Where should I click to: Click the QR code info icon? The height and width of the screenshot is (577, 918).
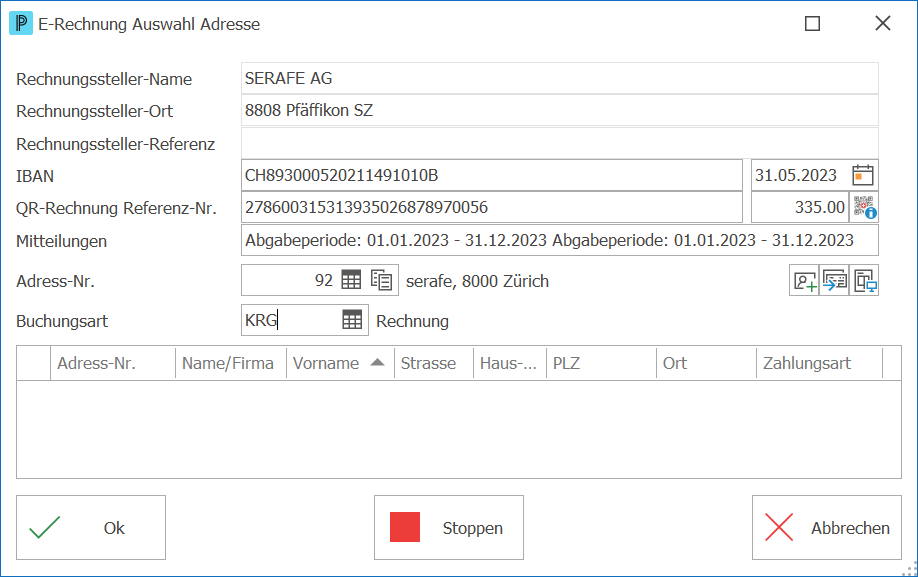click(864, 207)
